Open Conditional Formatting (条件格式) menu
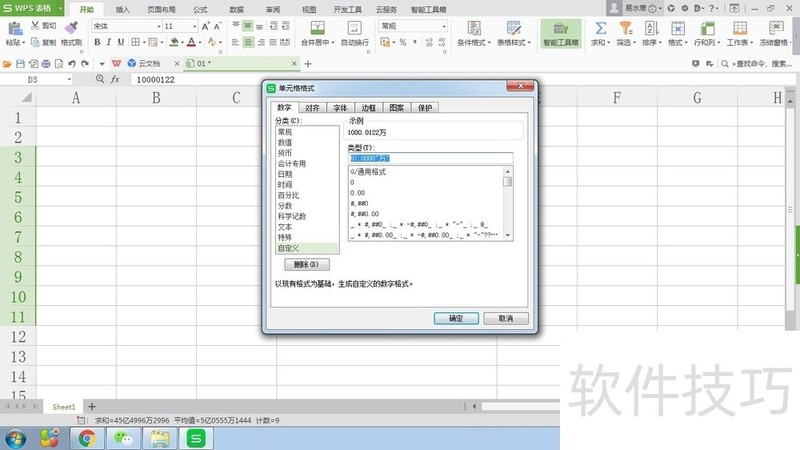Image resolution: width=800 pixels, height=450 pixels. 474,34
